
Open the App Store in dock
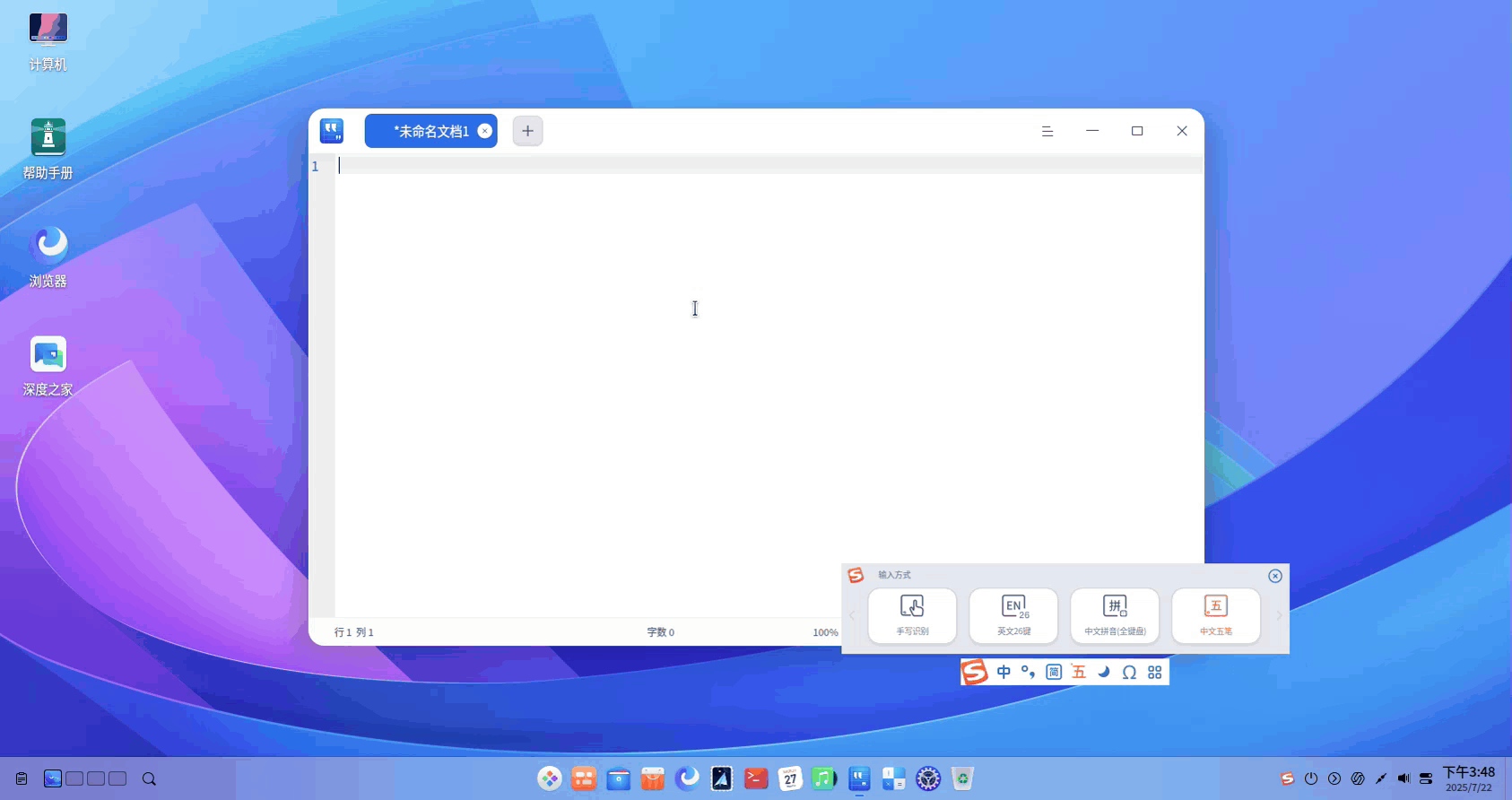pos(653,778)
